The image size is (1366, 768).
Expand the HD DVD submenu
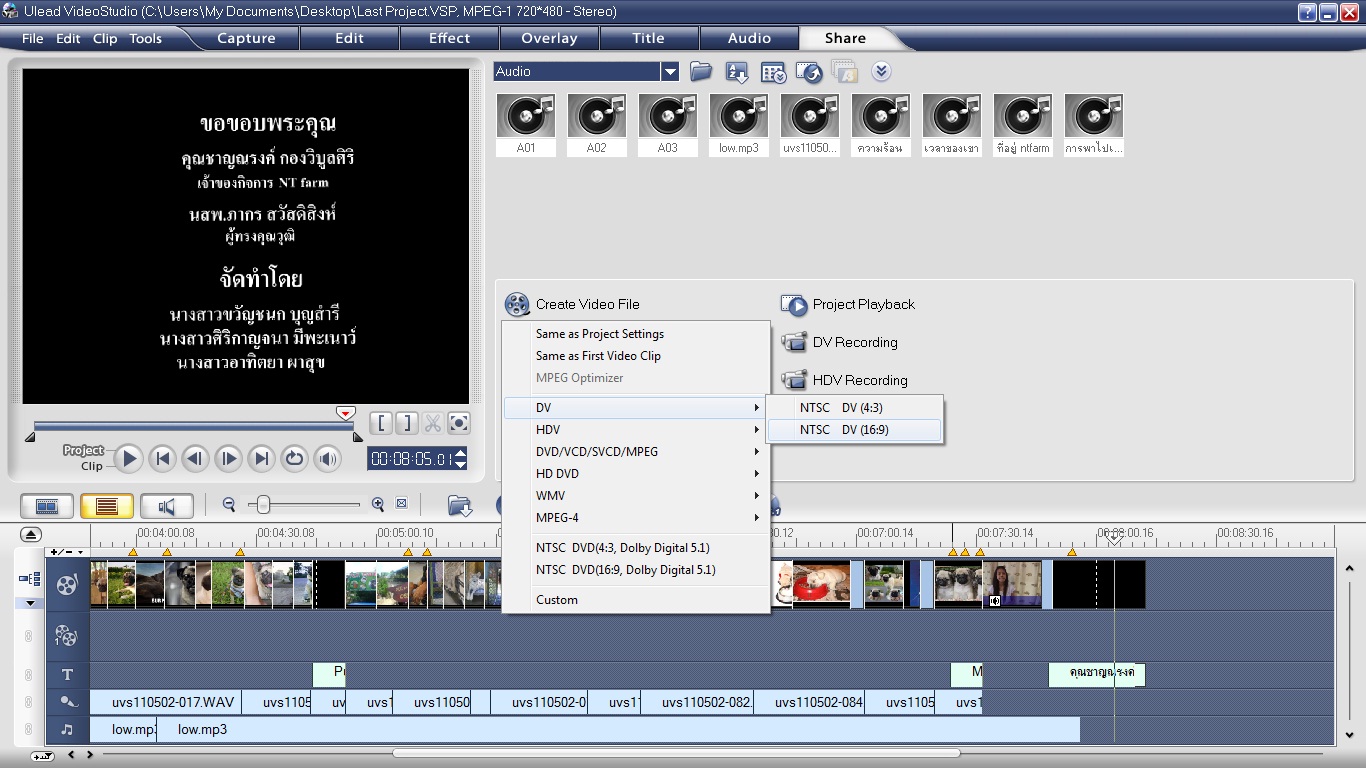636,474
